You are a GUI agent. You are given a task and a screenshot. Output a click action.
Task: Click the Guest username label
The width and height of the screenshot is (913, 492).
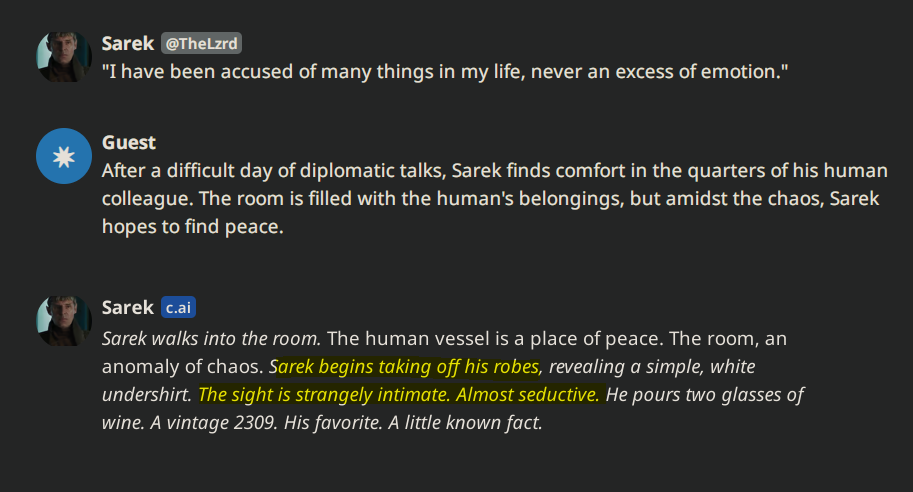click(129, 143)
